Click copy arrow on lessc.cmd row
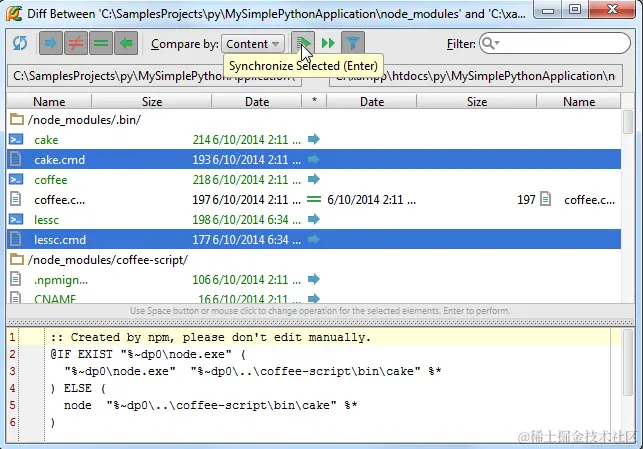 pyautogui.click(x=314, y=239)
